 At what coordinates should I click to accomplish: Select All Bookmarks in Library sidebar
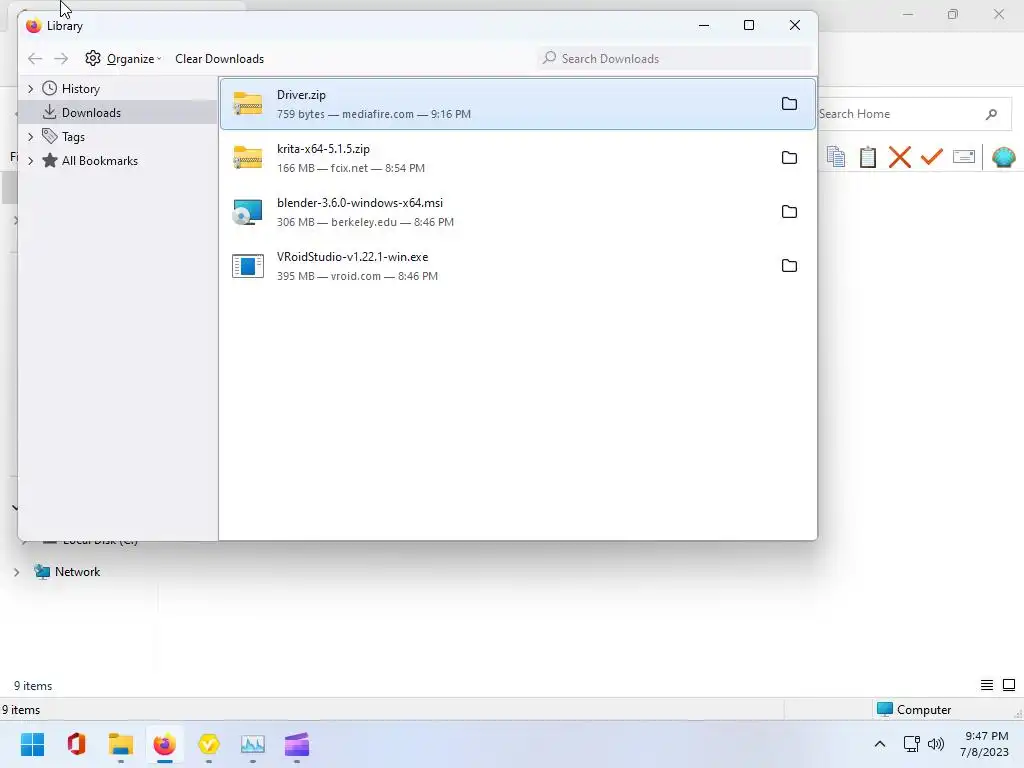[x=100, y=161]
